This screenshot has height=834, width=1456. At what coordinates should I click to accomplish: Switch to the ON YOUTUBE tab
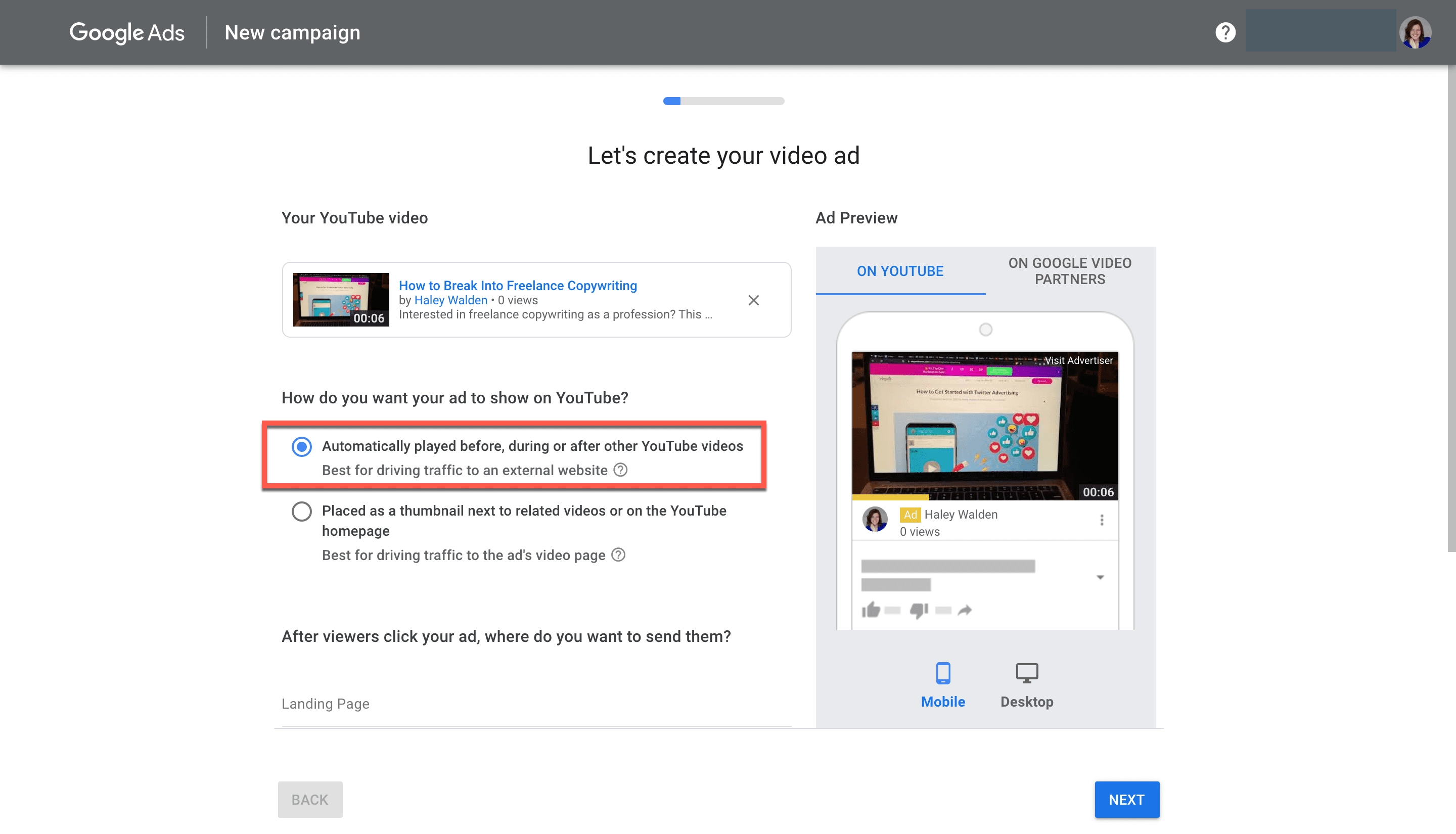(x=899, y=271)
